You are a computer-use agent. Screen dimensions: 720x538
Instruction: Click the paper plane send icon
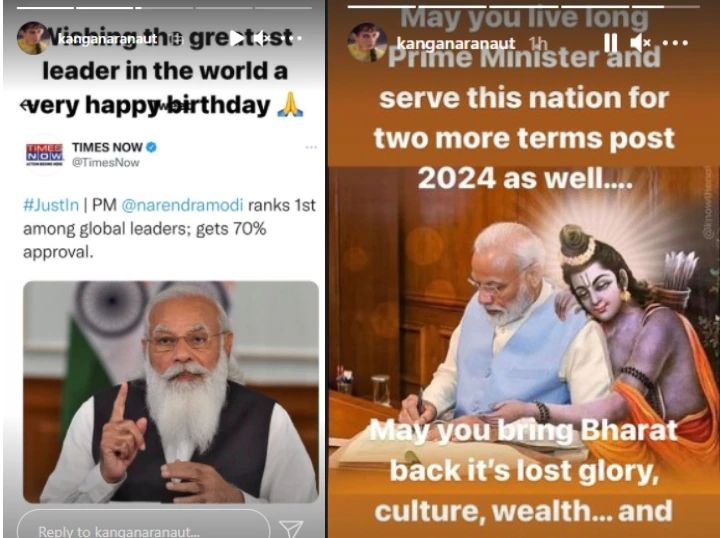point(291,528)
